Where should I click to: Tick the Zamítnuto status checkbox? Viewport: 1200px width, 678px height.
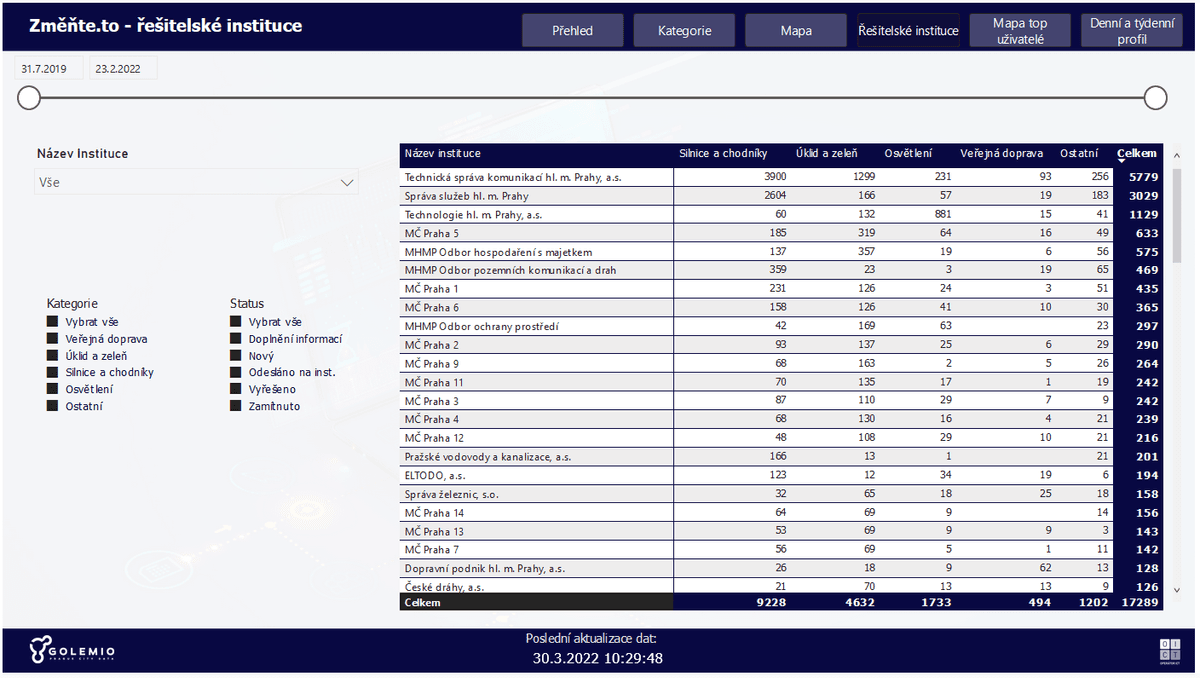tap(236, 406)
